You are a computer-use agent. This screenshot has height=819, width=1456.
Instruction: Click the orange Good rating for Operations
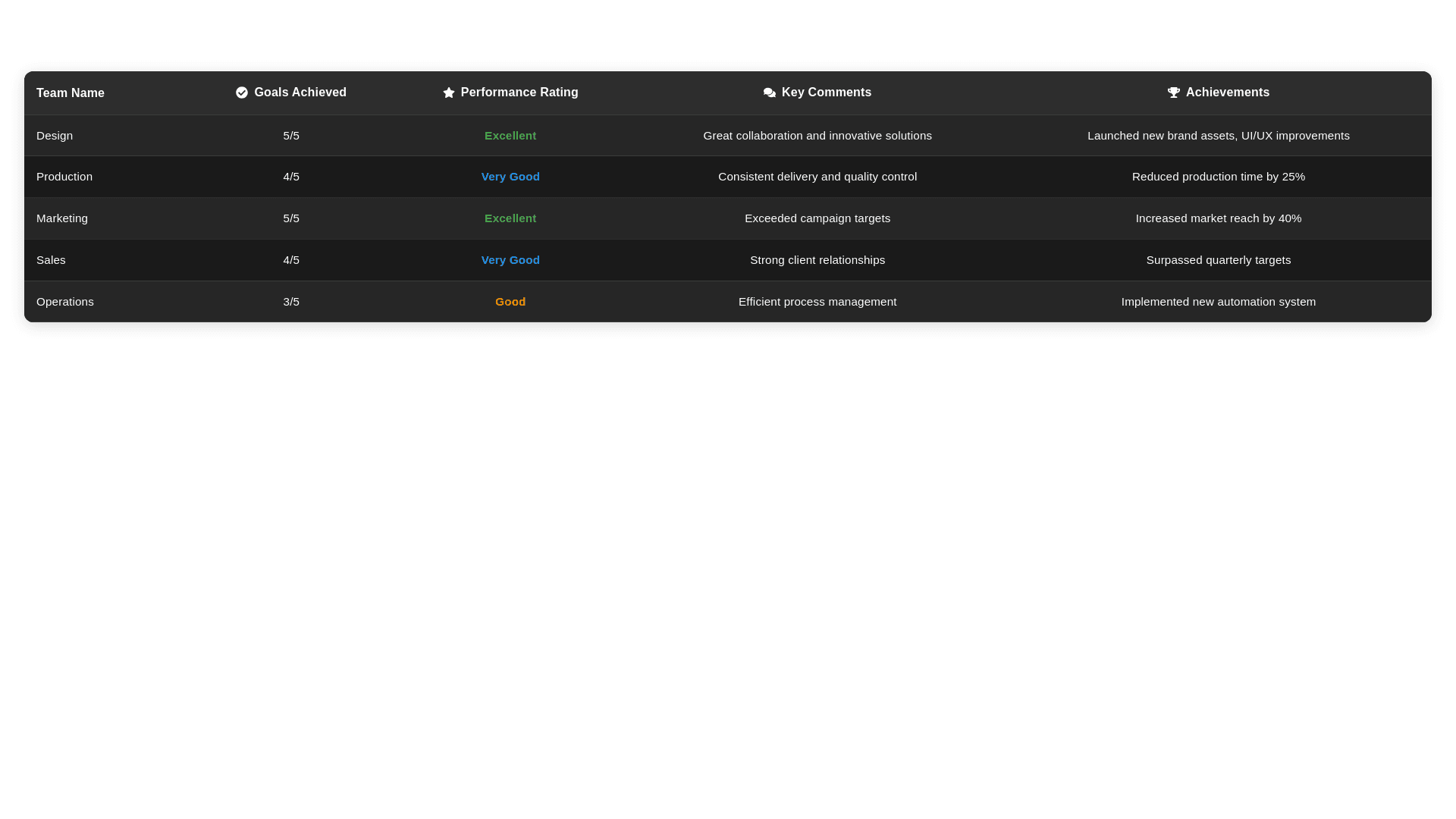pyautogui.click(x=510, y=302)
